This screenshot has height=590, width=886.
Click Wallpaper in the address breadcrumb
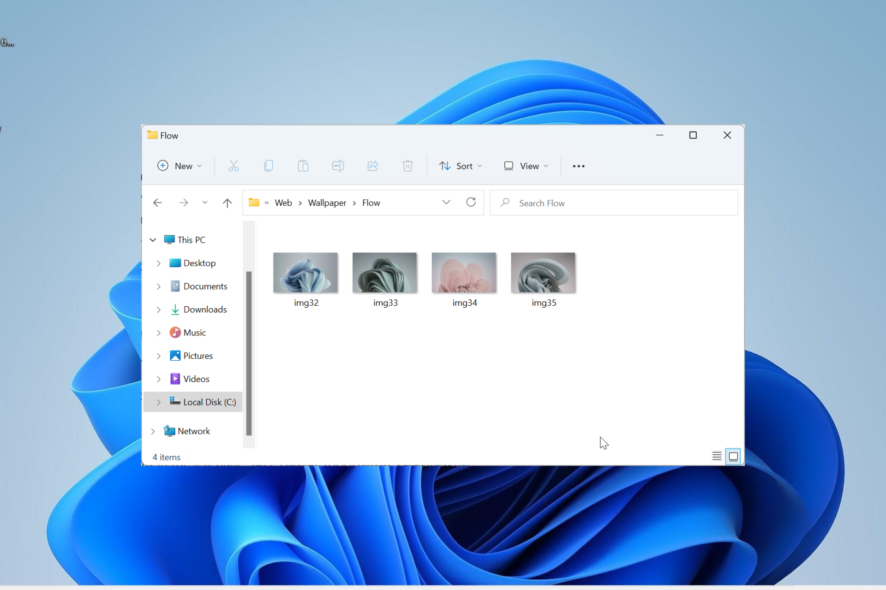[327, 203]
